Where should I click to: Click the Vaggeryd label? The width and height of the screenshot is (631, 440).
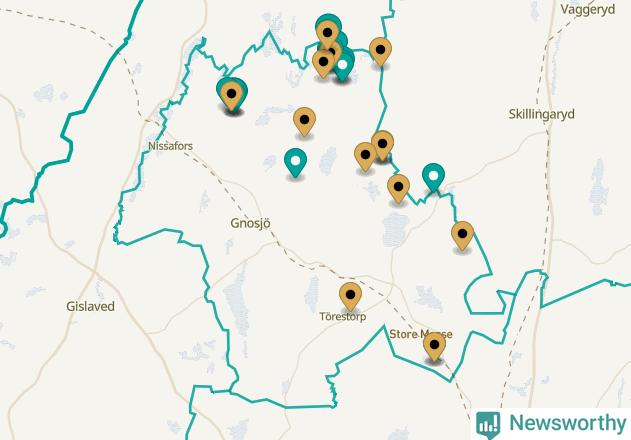(x=588, y=9)
